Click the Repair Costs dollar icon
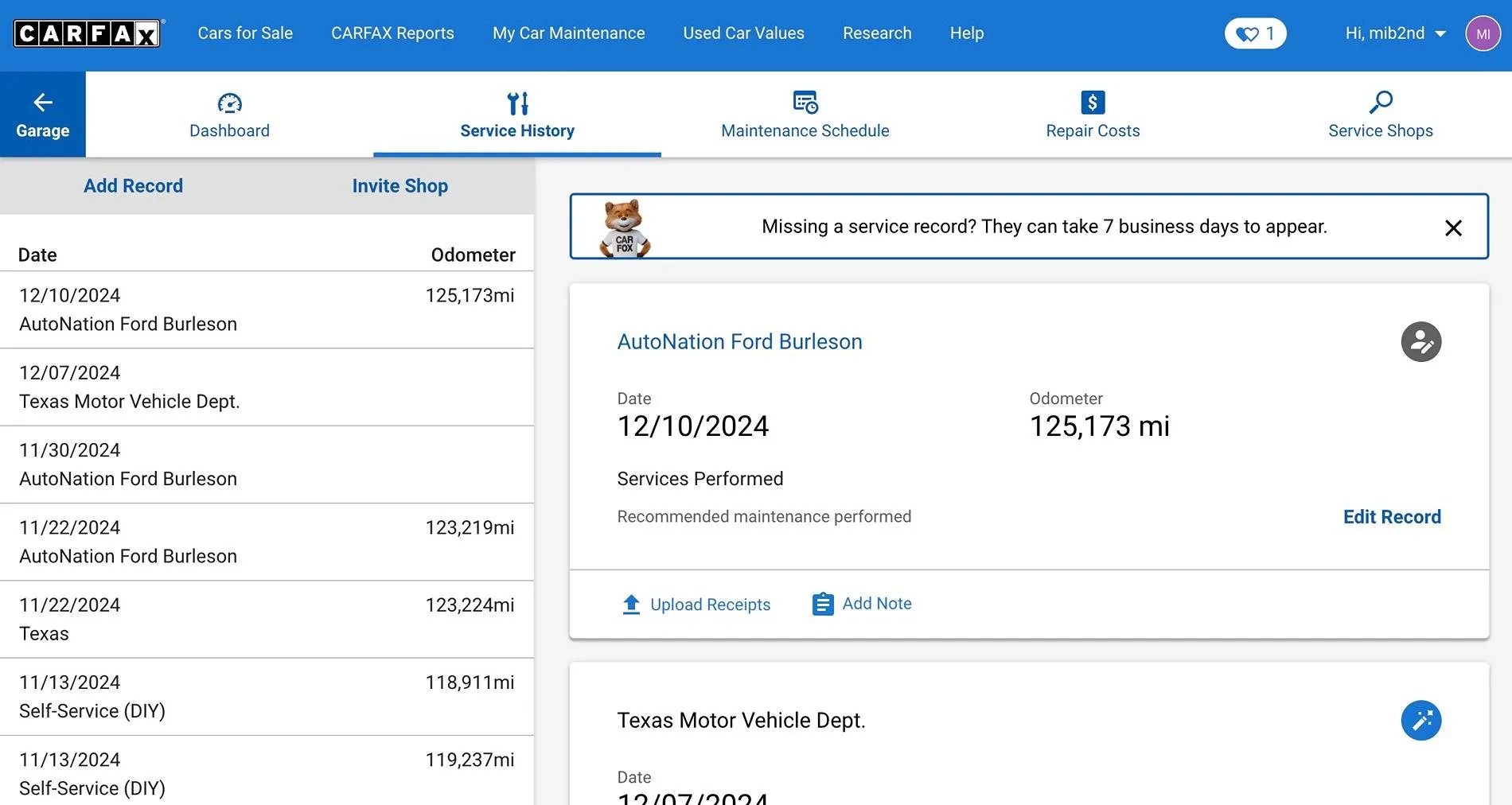This screenshot has width=1512, height=805. 1092,102
